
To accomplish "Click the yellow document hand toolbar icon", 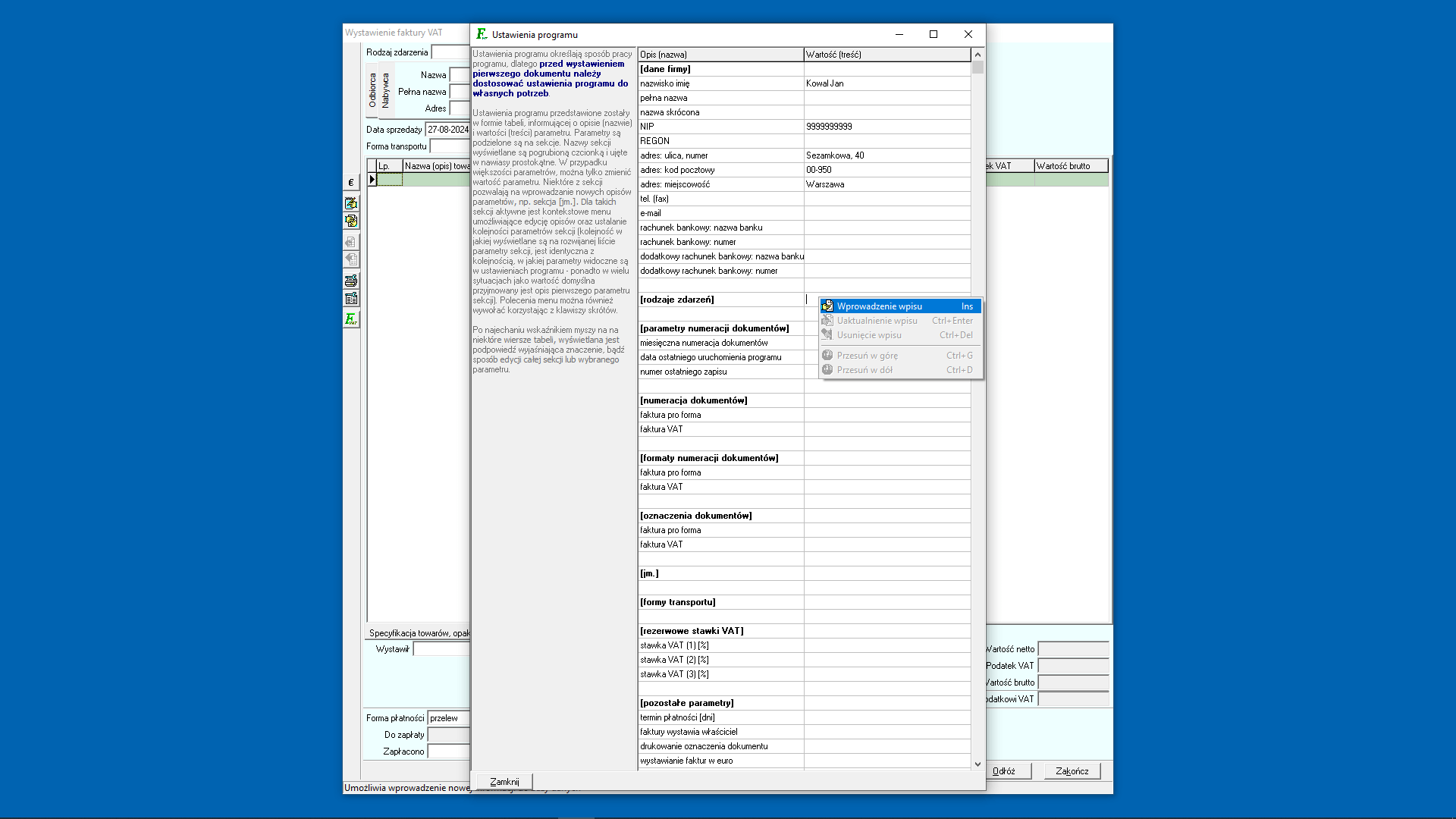I will click(x=351, y=221).
